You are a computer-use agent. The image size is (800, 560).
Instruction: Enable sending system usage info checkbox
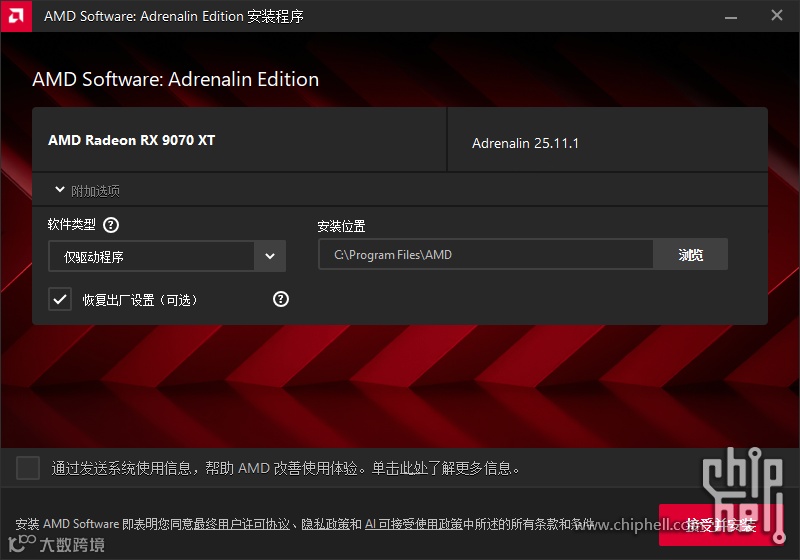click(x=28, y=468)
